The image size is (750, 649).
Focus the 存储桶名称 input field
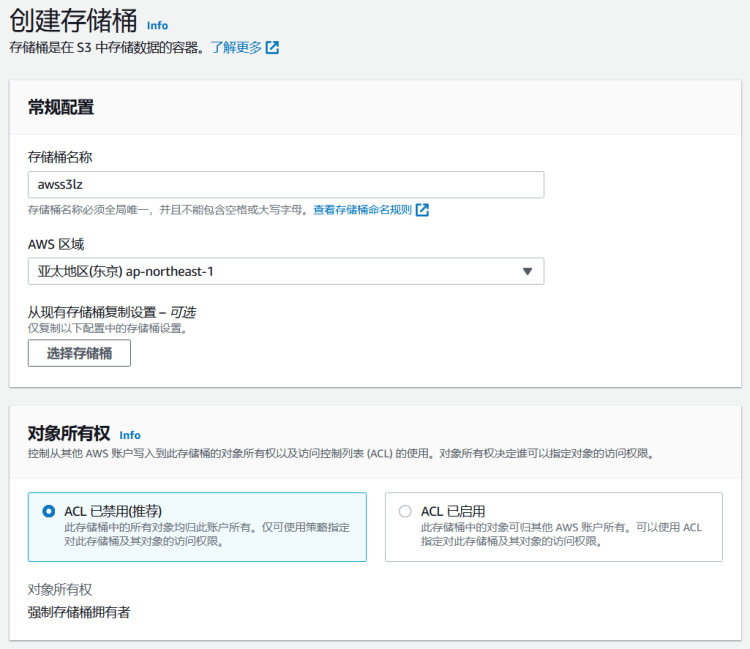tap(285, 185)
